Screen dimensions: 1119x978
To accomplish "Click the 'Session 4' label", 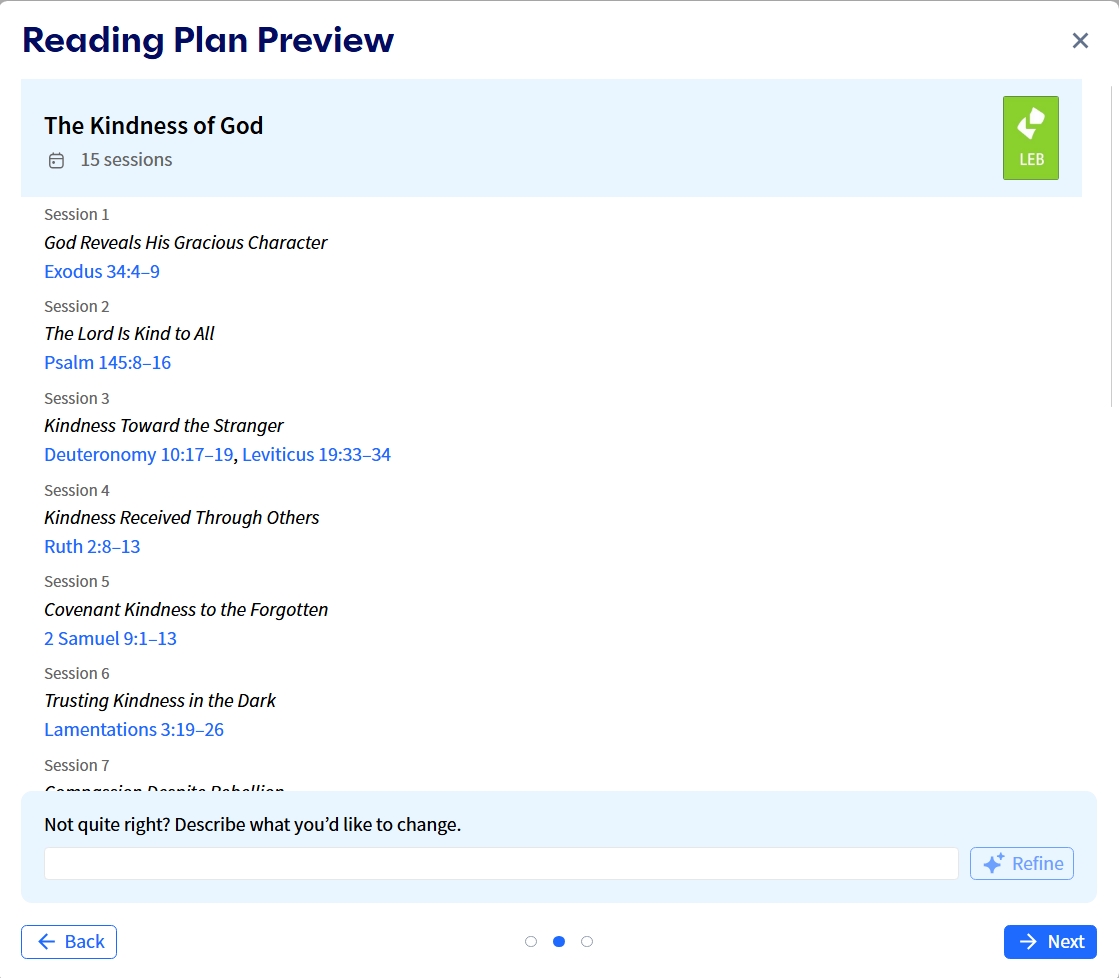I will (x=76, y=490).
